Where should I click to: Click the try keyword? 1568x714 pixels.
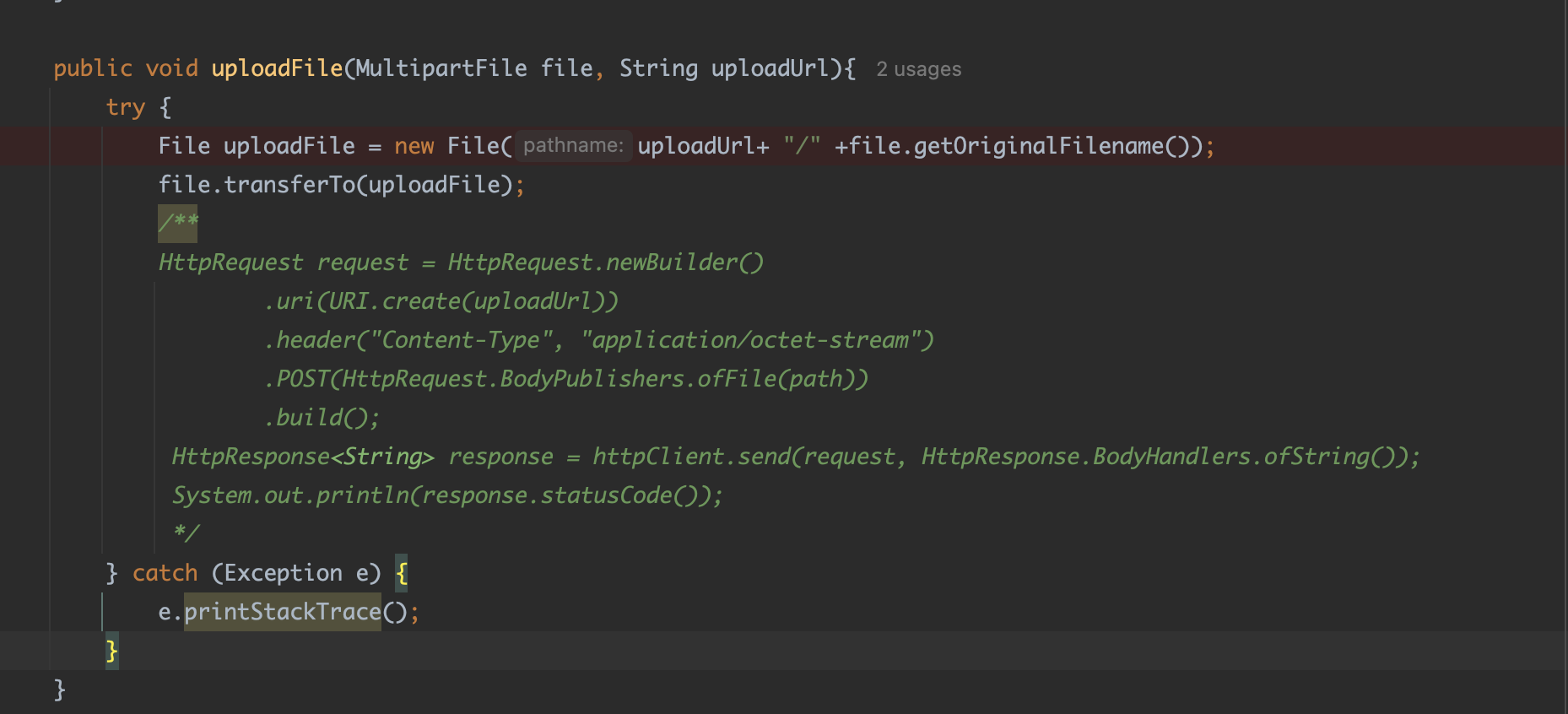click(126, 107)
